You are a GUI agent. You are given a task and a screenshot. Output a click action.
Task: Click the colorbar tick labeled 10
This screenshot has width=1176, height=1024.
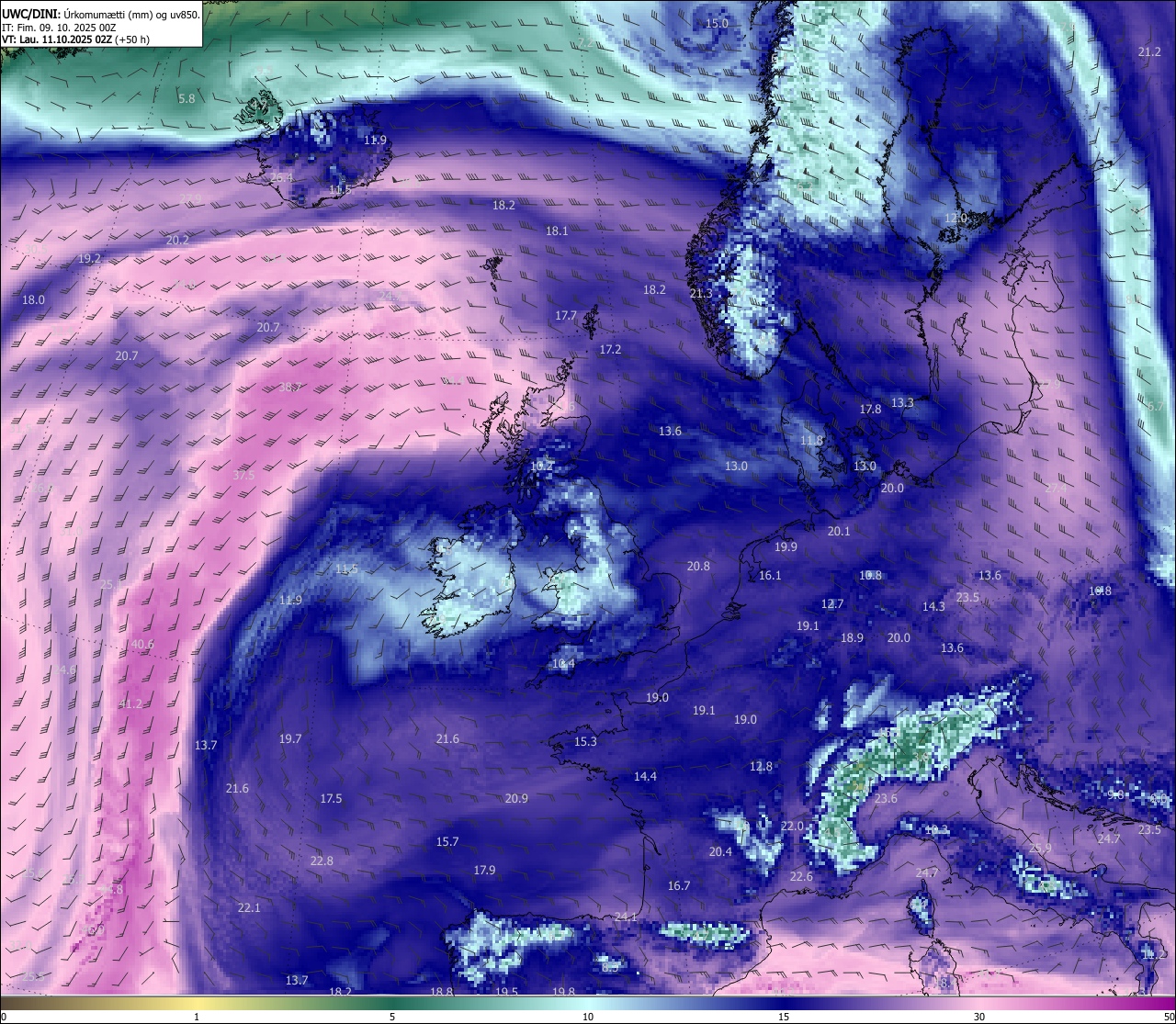point(588,1017)
